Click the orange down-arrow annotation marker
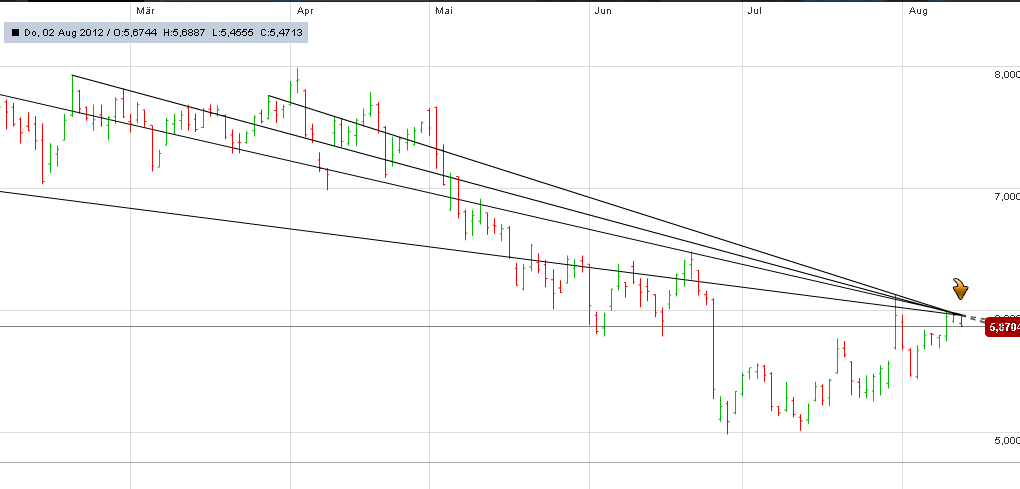The image size is (1020, 489). [961, 290]
